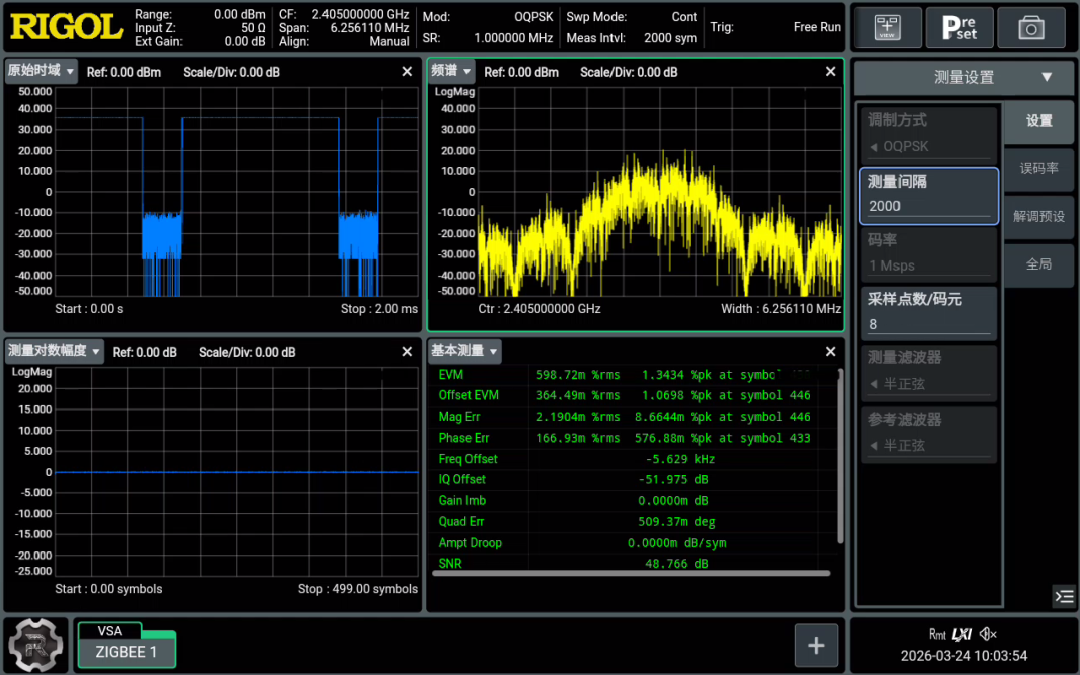Toggle the side menu collapse icon
Screen dimensions: 1080x675
[1064, 596]
